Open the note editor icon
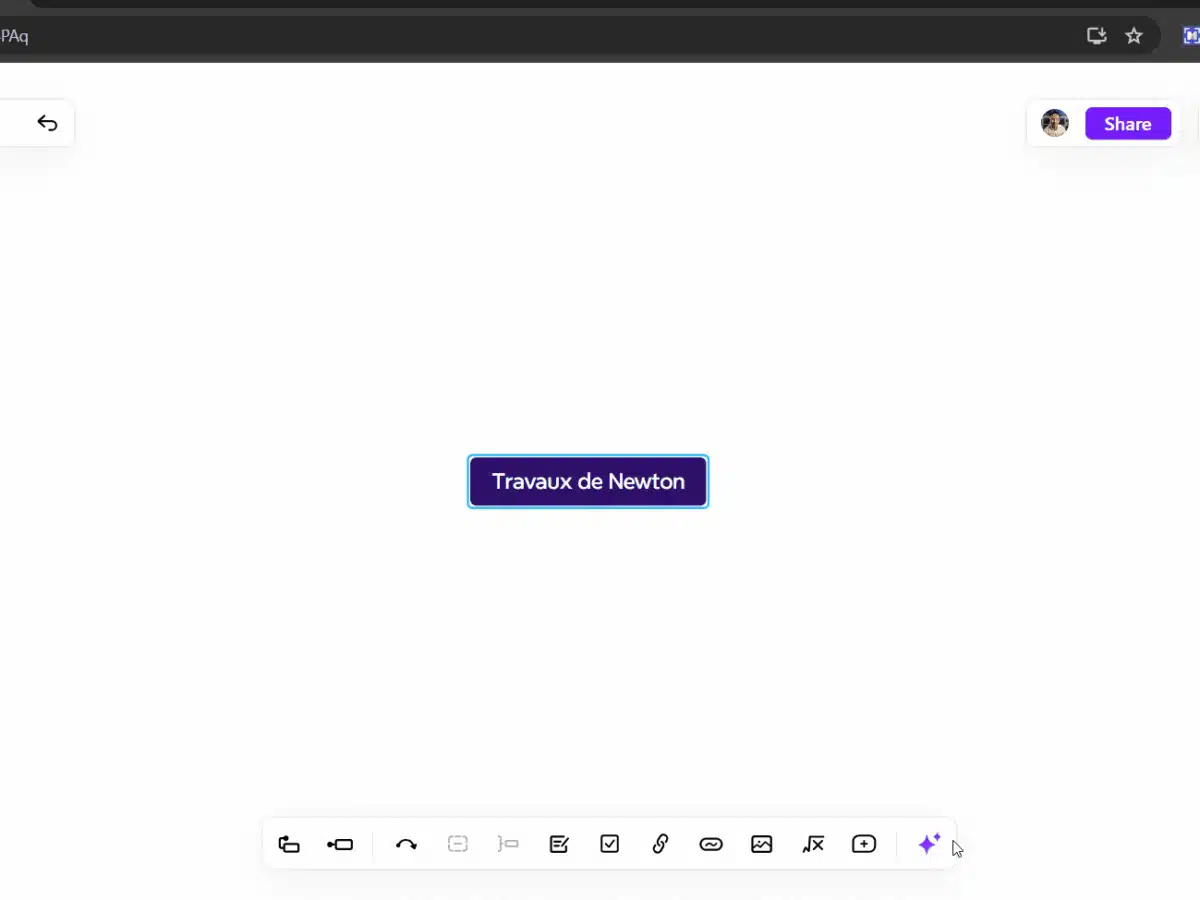1200x900 pixels. coord(559,844)
